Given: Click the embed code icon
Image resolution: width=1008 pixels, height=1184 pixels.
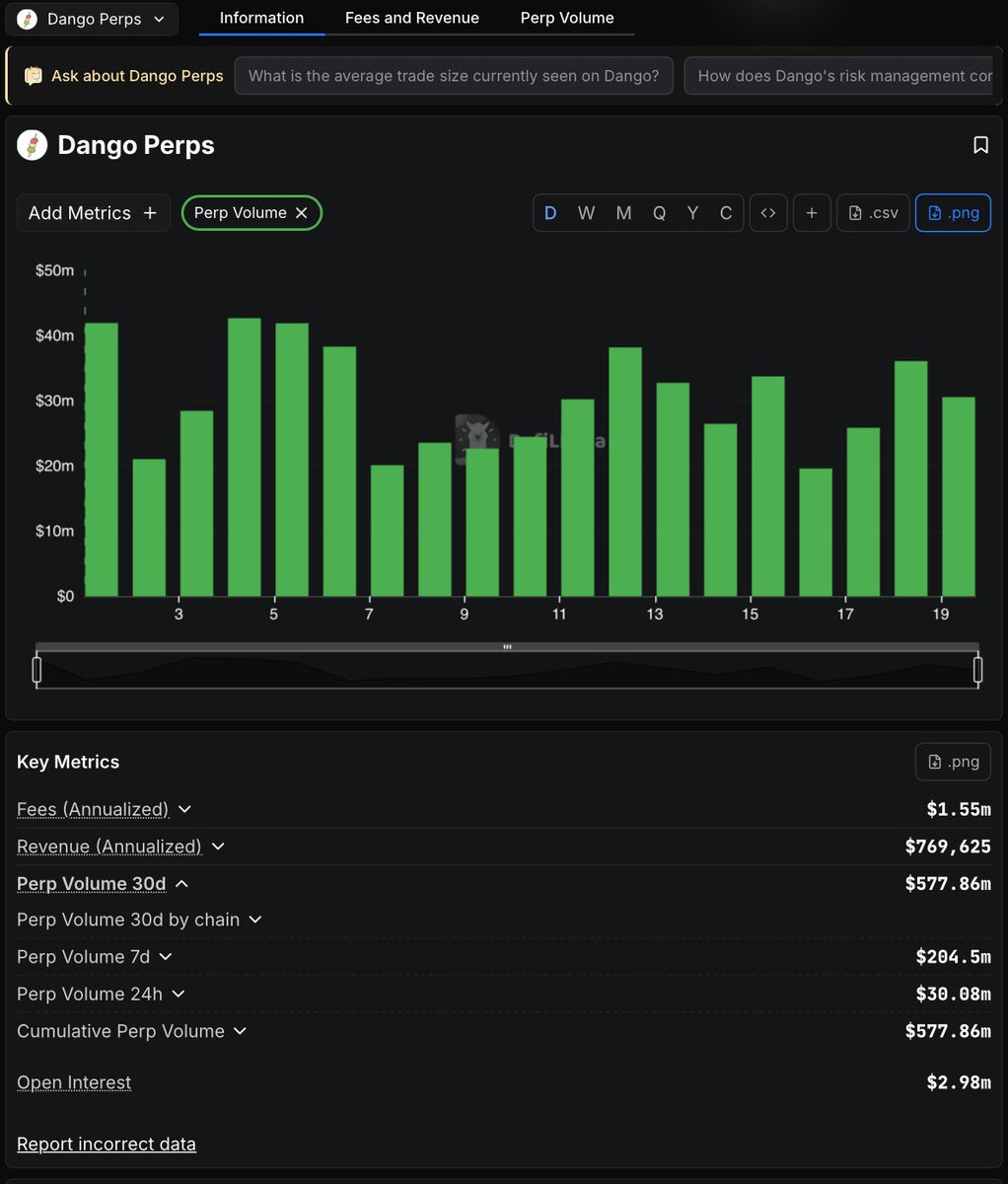Looking at the screenshot, I should pos(768,213).
